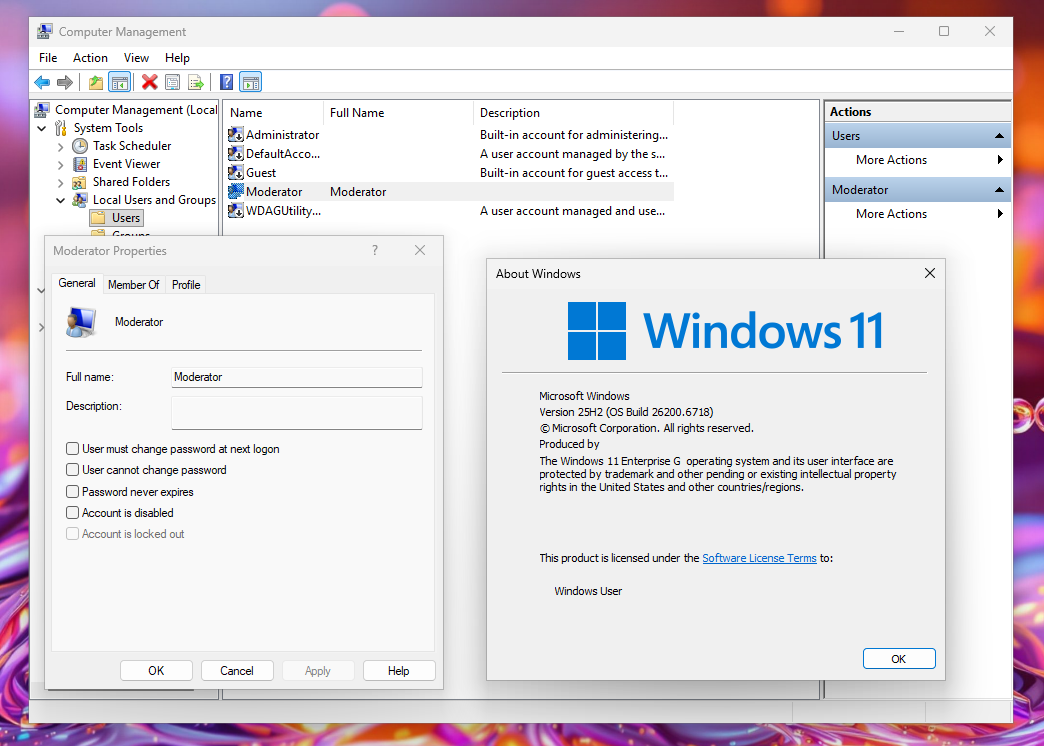Click the red Delete X icon
Viewport: 1044px width, 746px height.
pyautogui.click(x=150, y=82)
